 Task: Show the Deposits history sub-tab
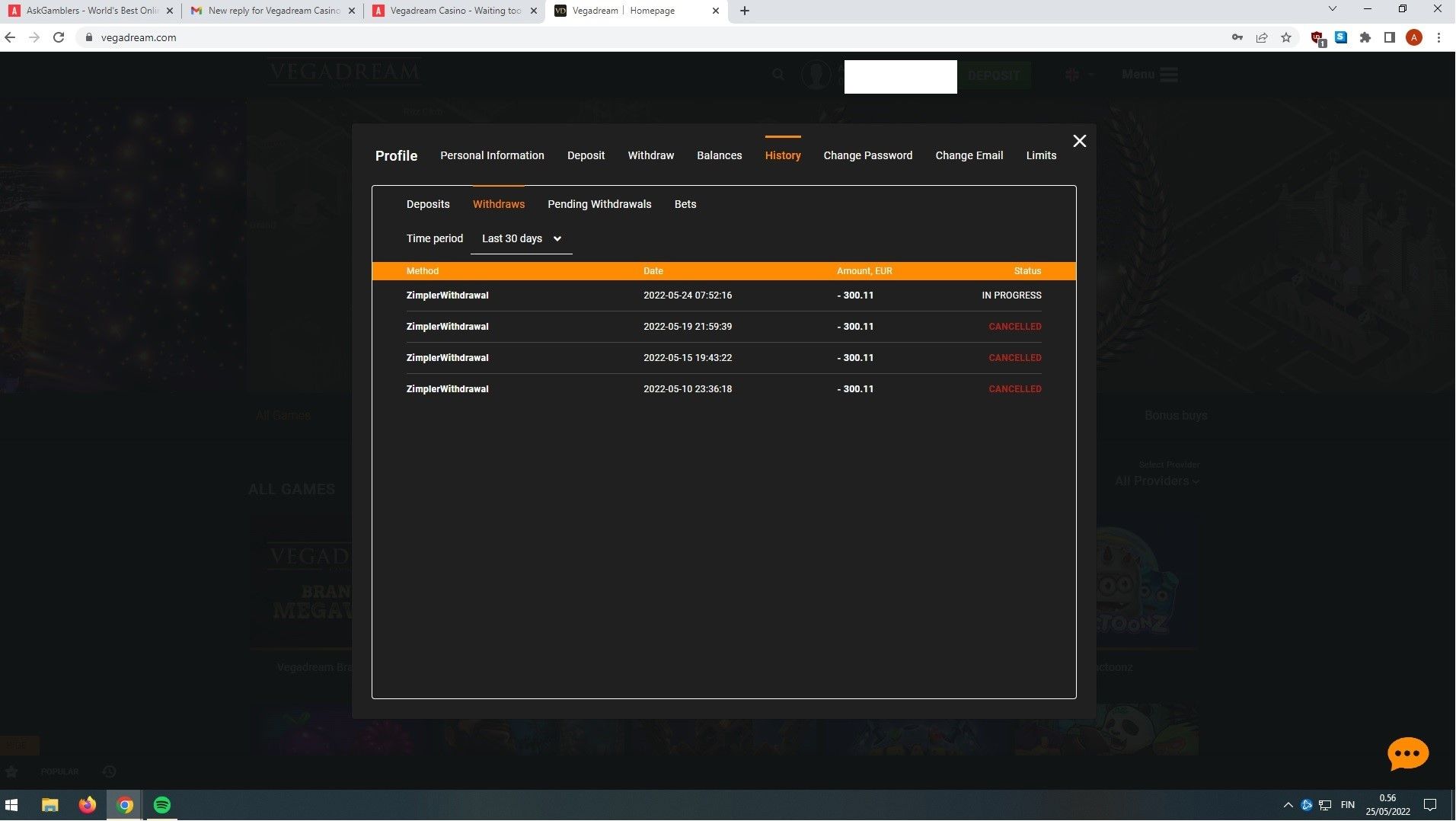tap(428, 204)
